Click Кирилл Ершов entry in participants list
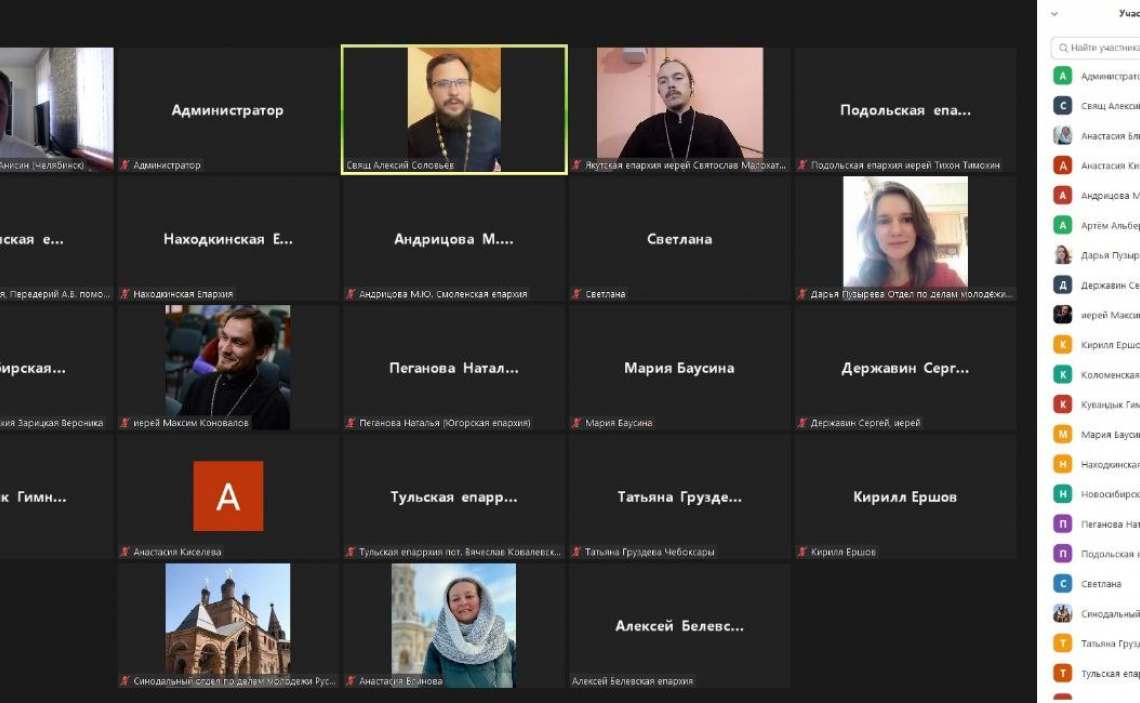The width and height of the screenshot is (1140, 703). point(1108,344)
